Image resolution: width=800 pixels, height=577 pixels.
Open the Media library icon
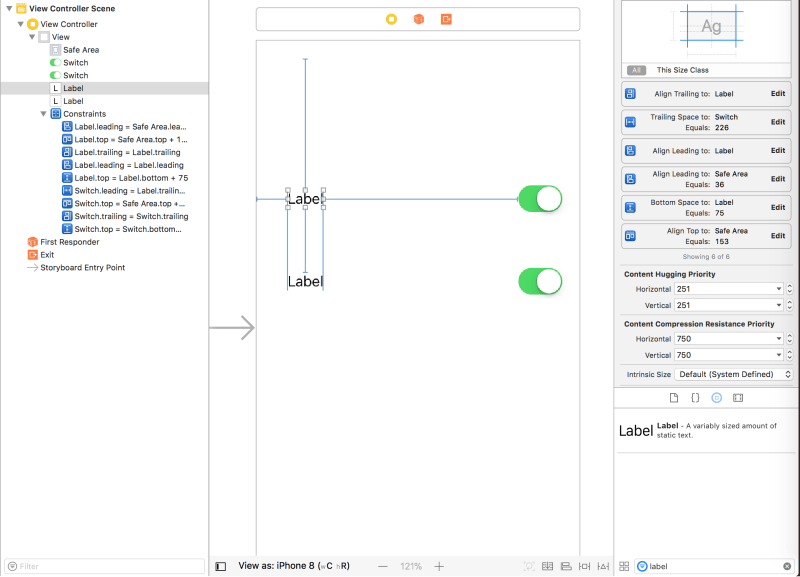pos(739,397)
